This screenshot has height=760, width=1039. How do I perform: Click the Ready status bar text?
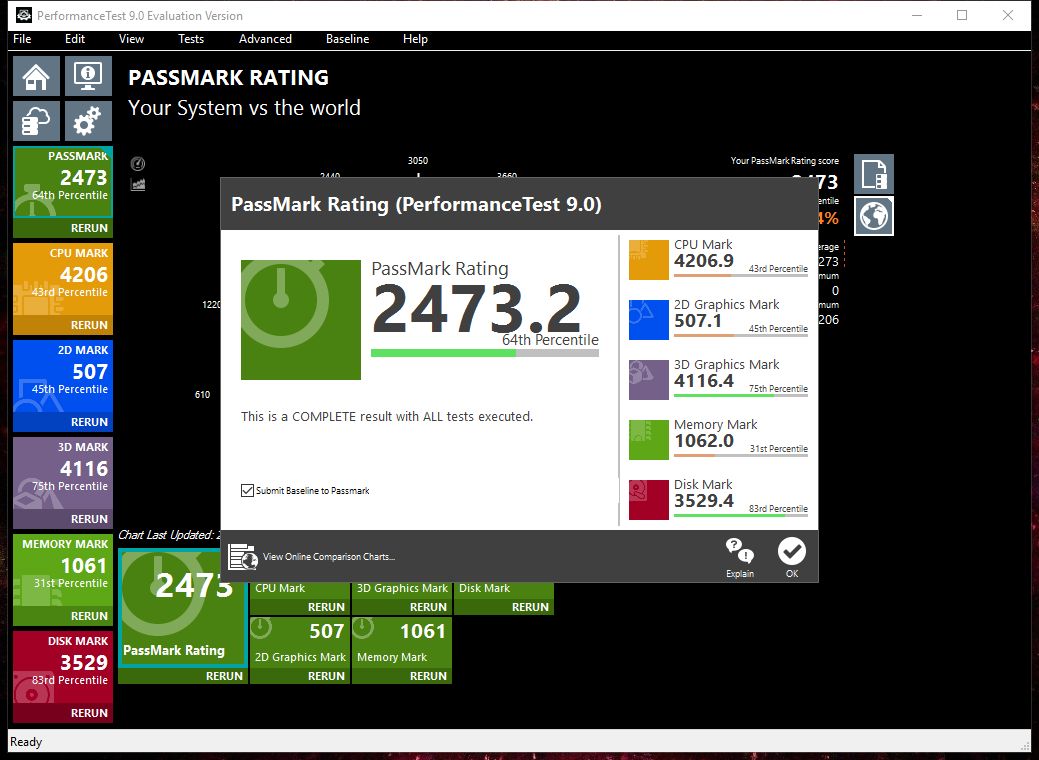click(27, 741)
